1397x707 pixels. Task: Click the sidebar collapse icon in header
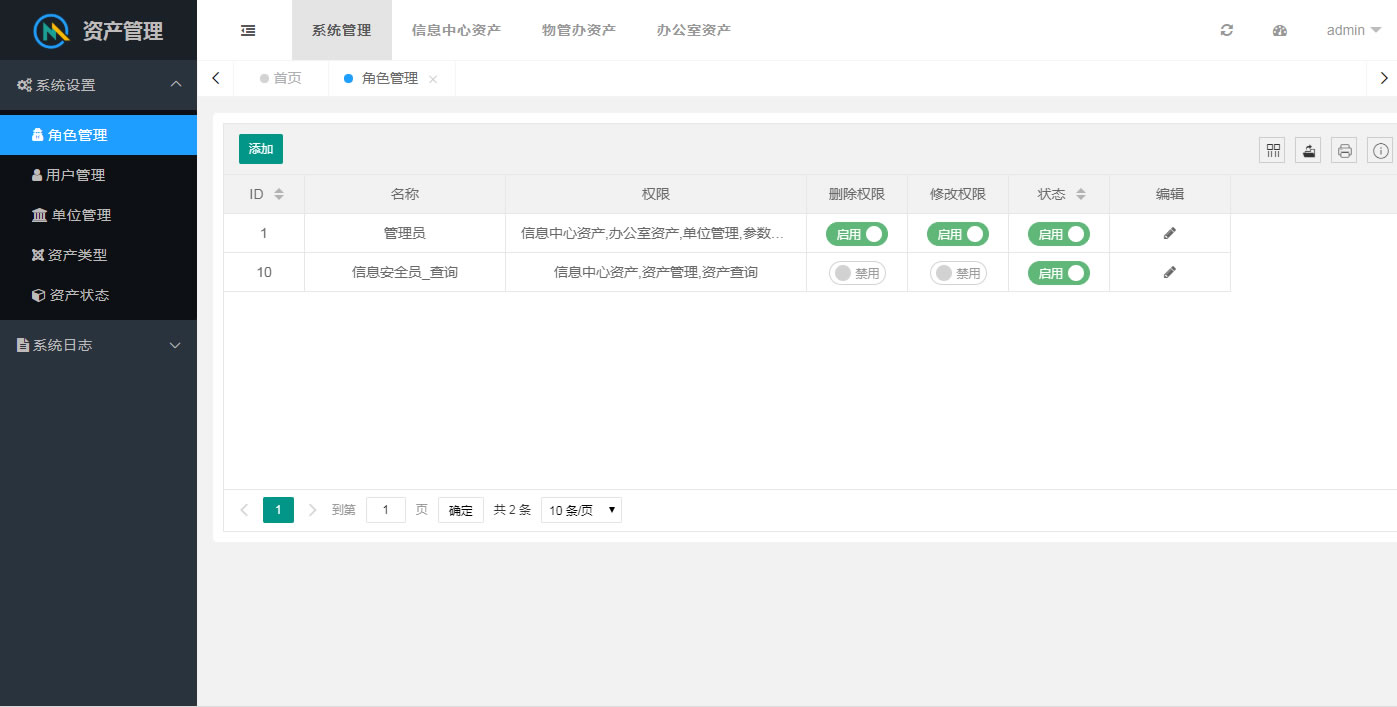248,30
